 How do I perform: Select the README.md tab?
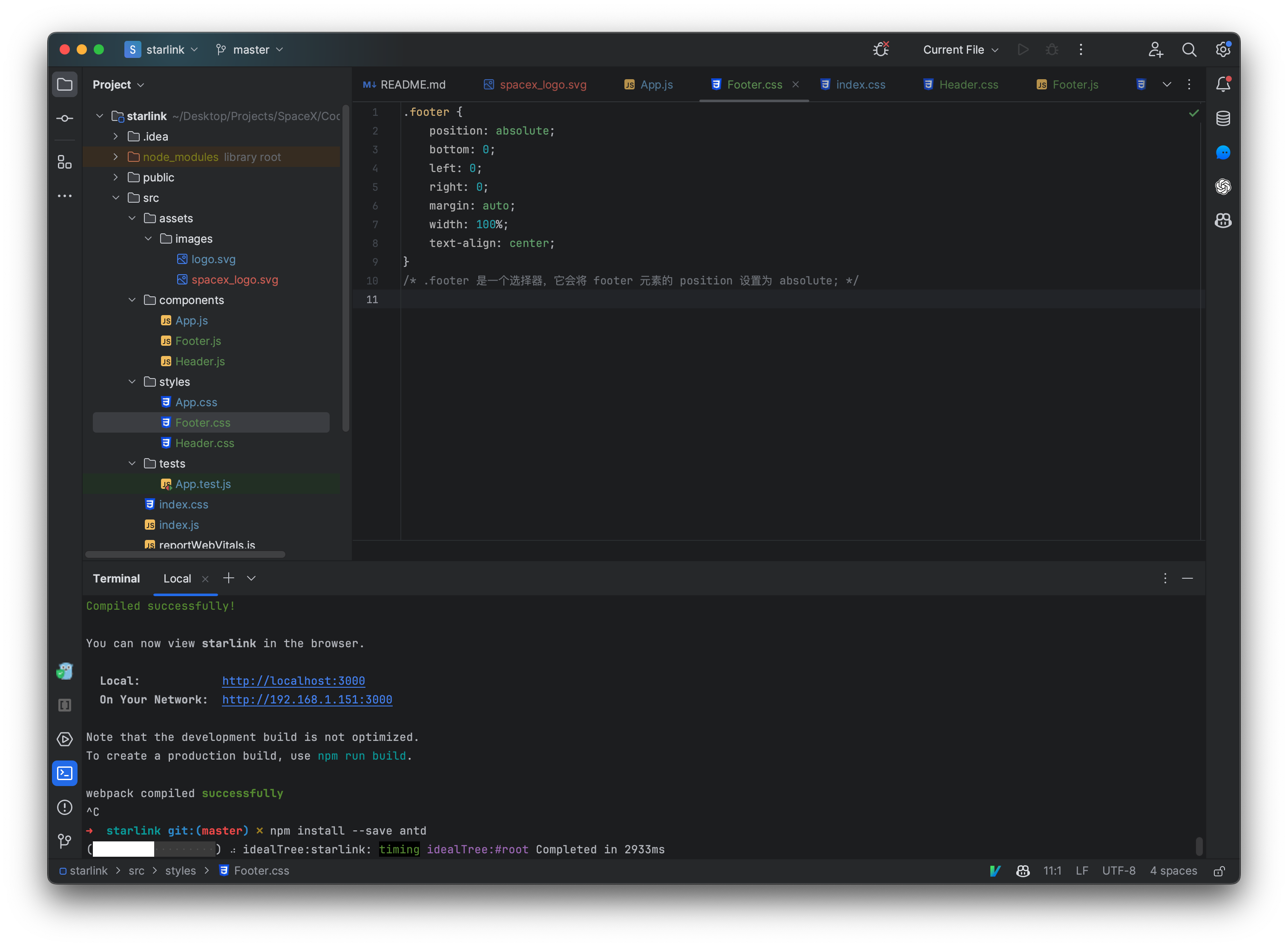click(411, 84)
